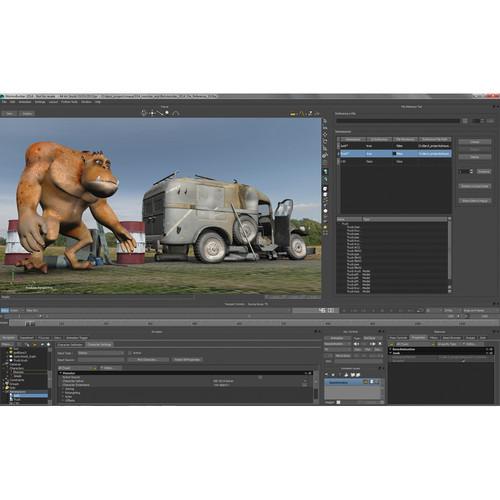Image resolution: width=500 pixels, height=500 pixels.
Task: Click the current frame marker on timeline
Action: pos(30,323)
